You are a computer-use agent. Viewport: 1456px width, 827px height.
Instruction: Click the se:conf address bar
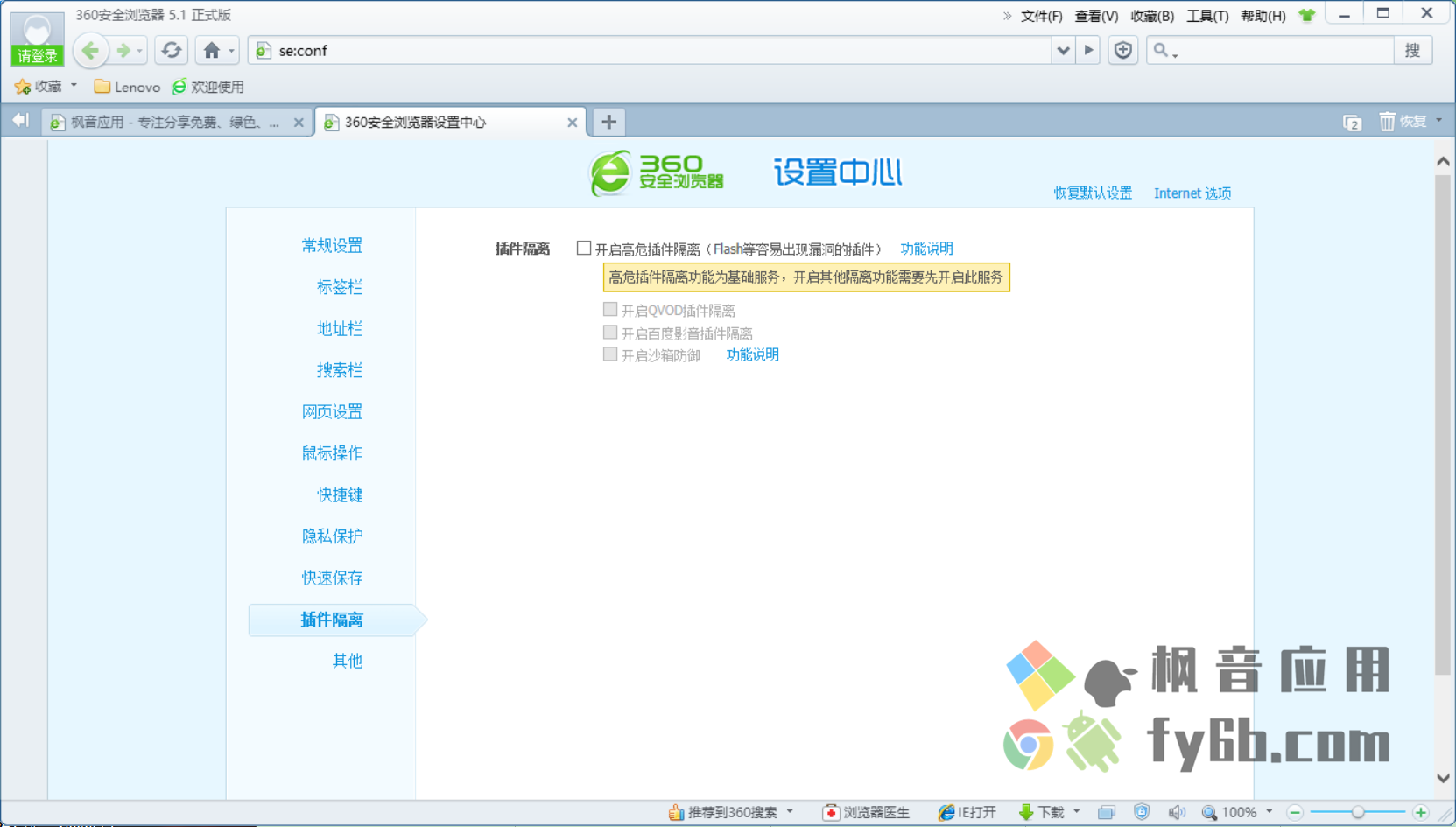[x=651, y=51]
